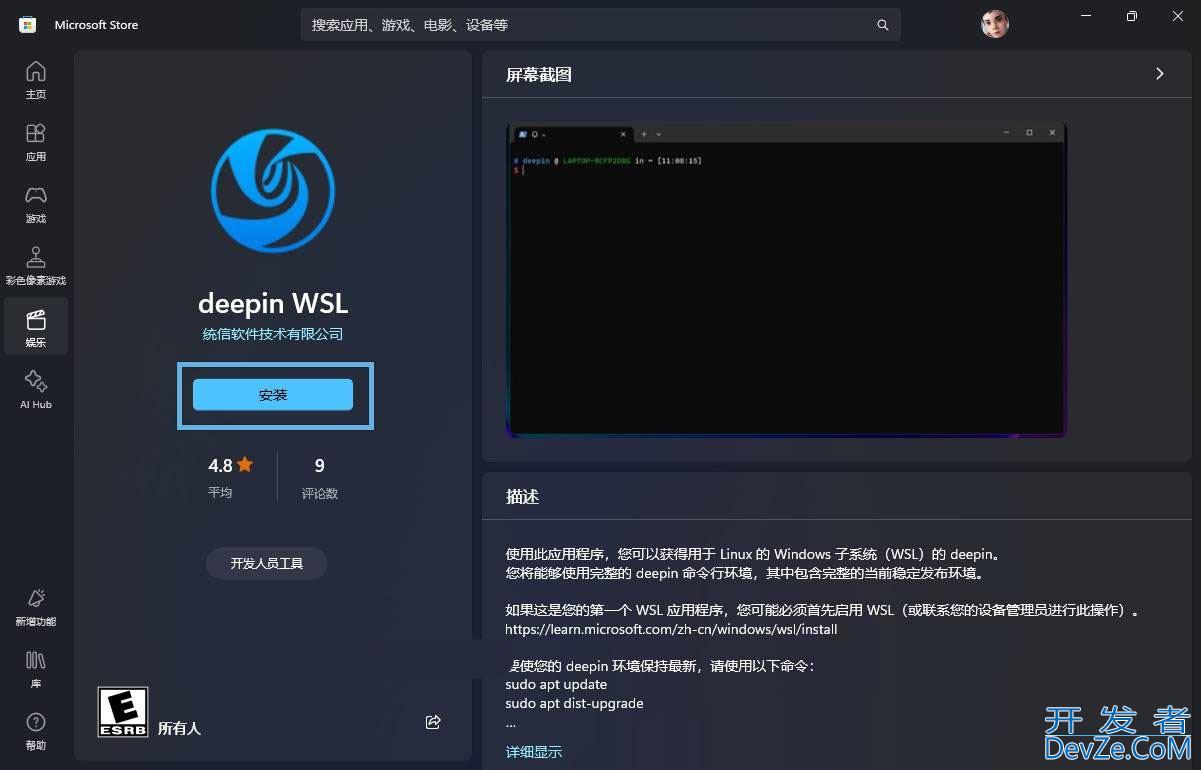Minimize the Microsoft Store window
Screen dimensions: 1201x770
pos(1086,16)
